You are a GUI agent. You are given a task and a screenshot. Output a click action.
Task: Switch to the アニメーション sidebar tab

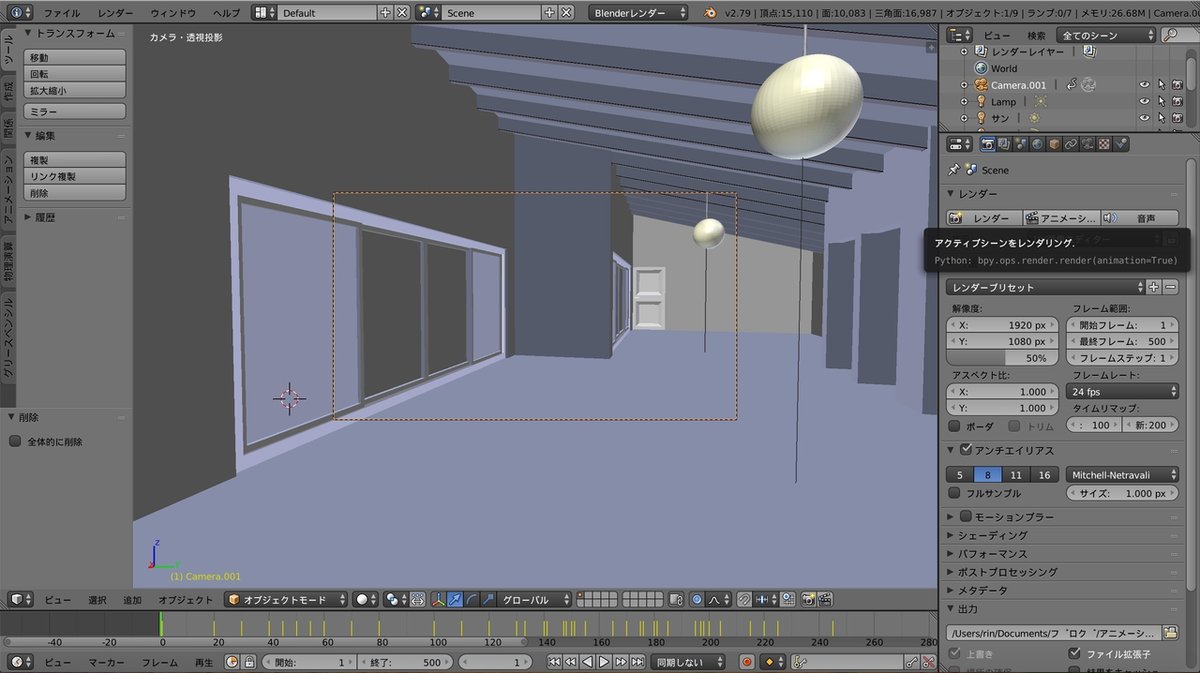[x=8, y=189]
